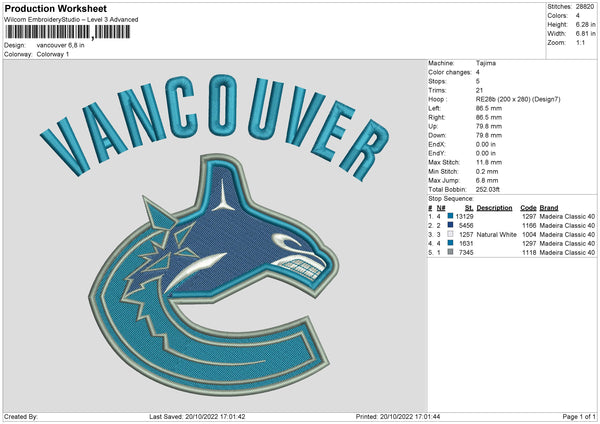
Task: Select thread code 1118
Action: coord(529,253)
